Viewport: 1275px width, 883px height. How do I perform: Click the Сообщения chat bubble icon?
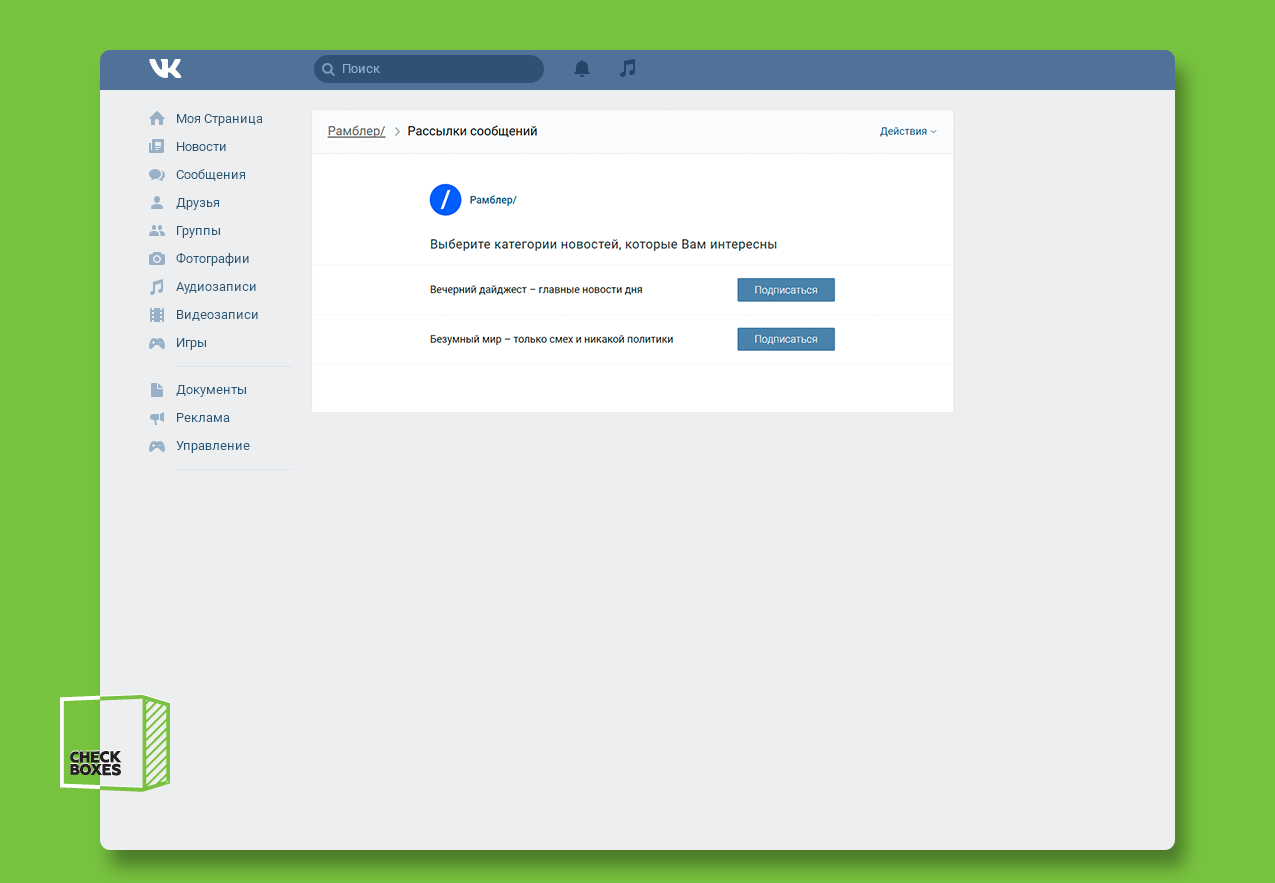(x=157, y=175)
